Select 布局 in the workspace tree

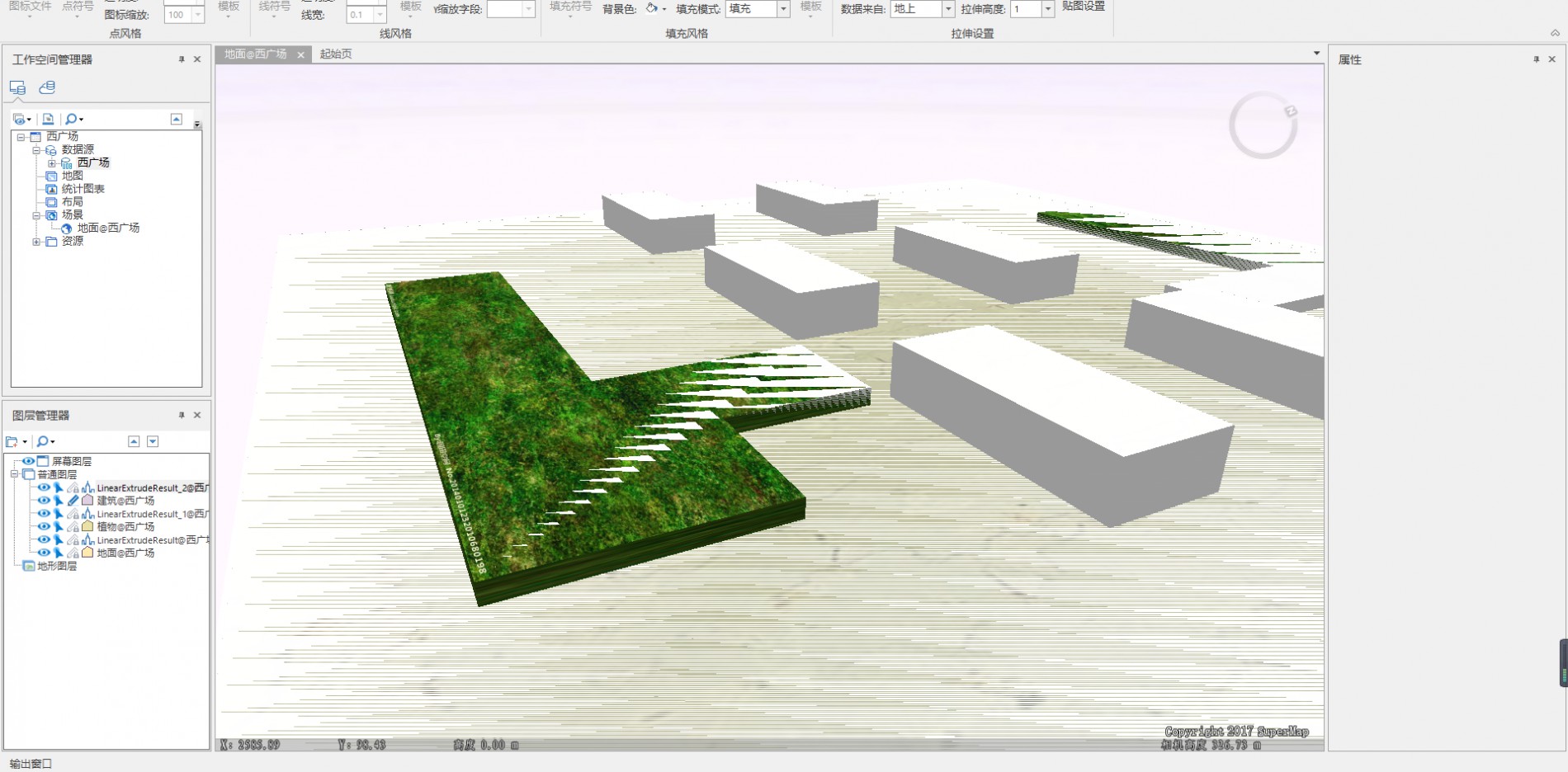pos(73,202)
